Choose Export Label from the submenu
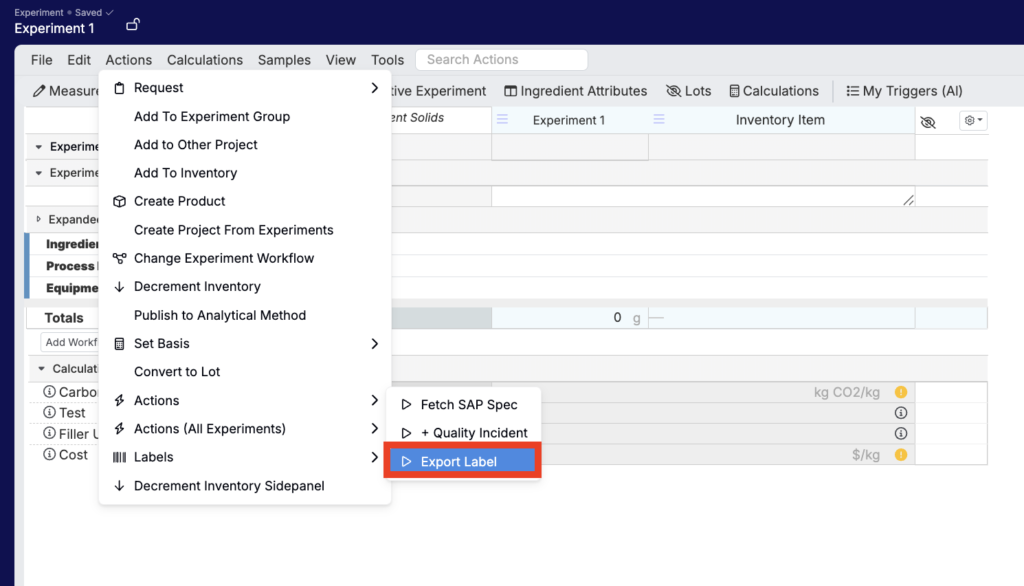This screenshot has height=586, width=1024. coord(462,461)
